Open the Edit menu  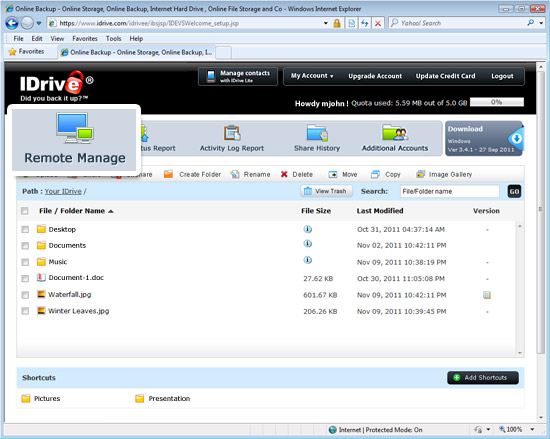(x=37, y=39)
